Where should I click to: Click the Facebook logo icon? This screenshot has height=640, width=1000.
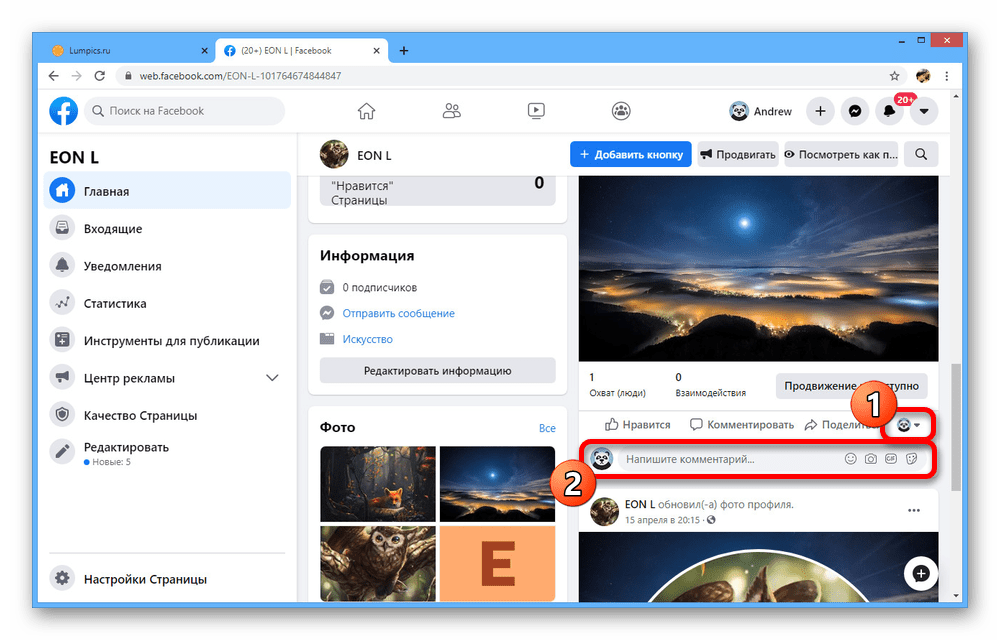(x=64, y=111)
